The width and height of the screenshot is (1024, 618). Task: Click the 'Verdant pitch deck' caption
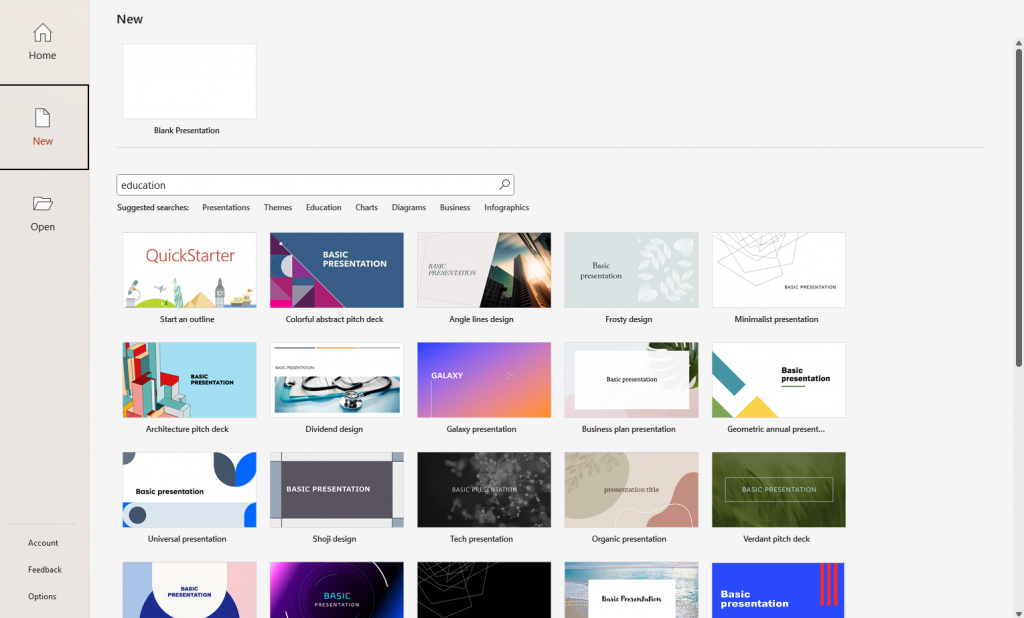pyautogui.click(x=776, y=539)
